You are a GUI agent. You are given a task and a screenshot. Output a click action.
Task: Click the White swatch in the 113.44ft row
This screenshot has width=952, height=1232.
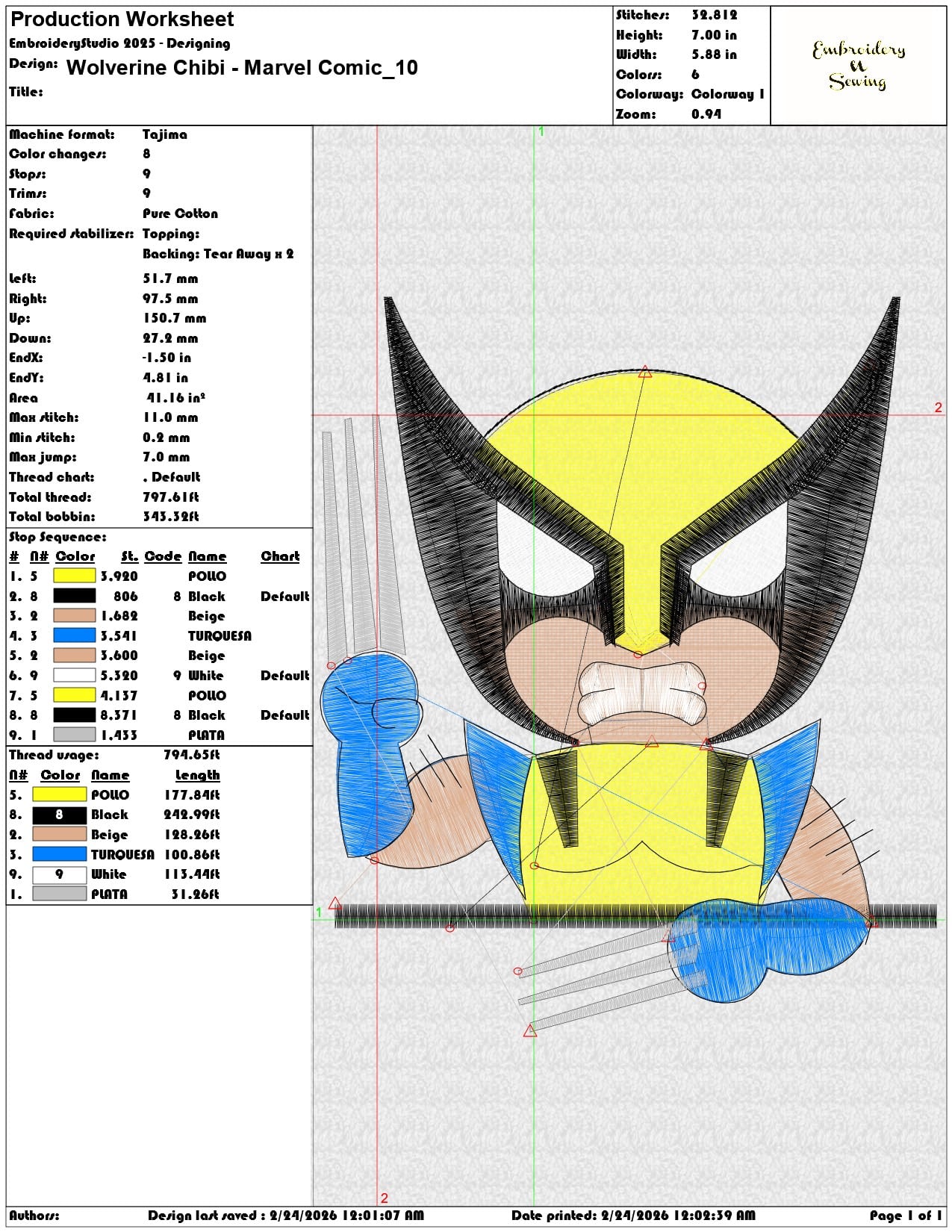60,874
